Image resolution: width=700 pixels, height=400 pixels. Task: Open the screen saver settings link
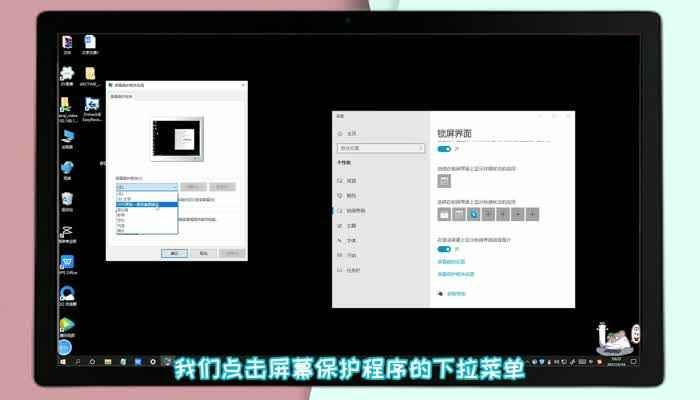coord(456,273)
